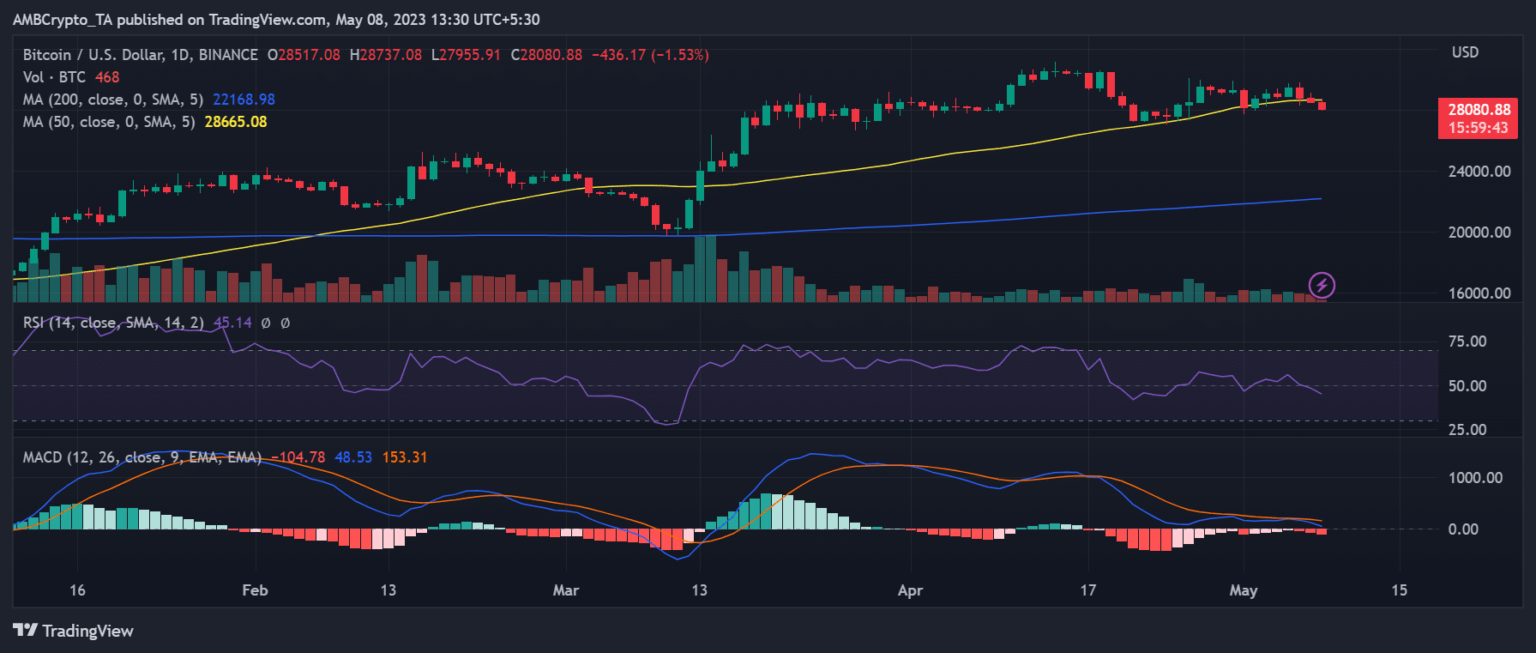Select the Vol BTC indicator legend
This screenshot has width=1536, height=653.
pyautogui.click(x=55, y=77)
